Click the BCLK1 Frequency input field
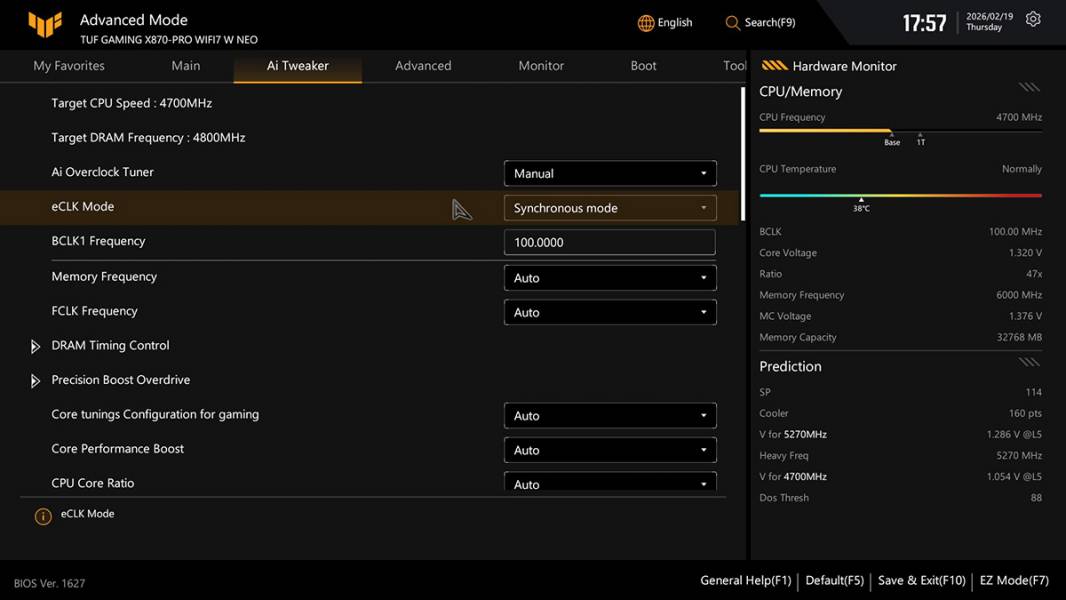Viewport: 1066px width, 600px height. (610, 243)
